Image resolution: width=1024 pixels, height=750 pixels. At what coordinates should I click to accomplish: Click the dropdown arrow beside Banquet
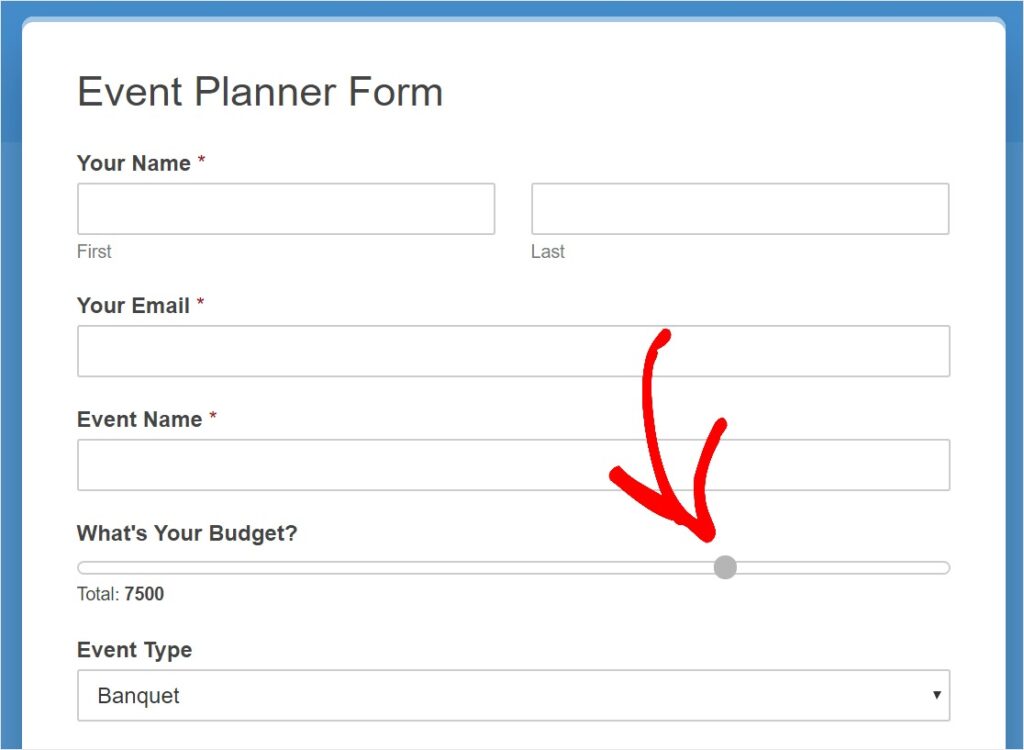pos(938,694)
